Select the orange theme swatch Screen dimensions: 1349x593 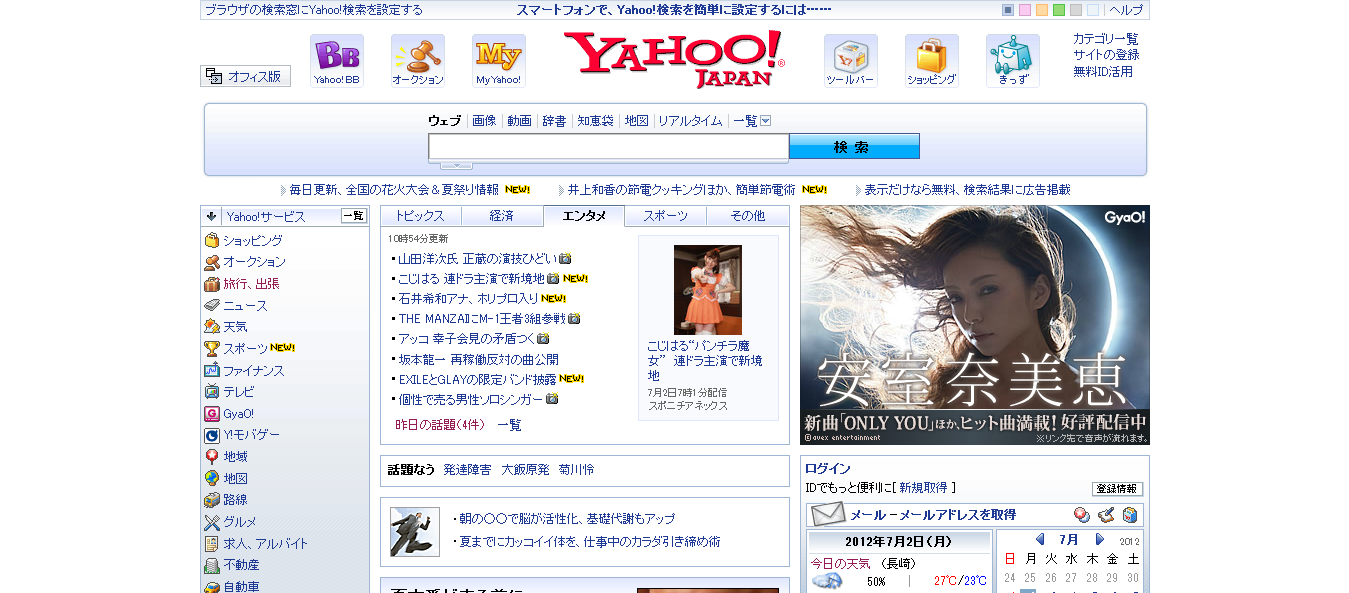coord(1042,10)
